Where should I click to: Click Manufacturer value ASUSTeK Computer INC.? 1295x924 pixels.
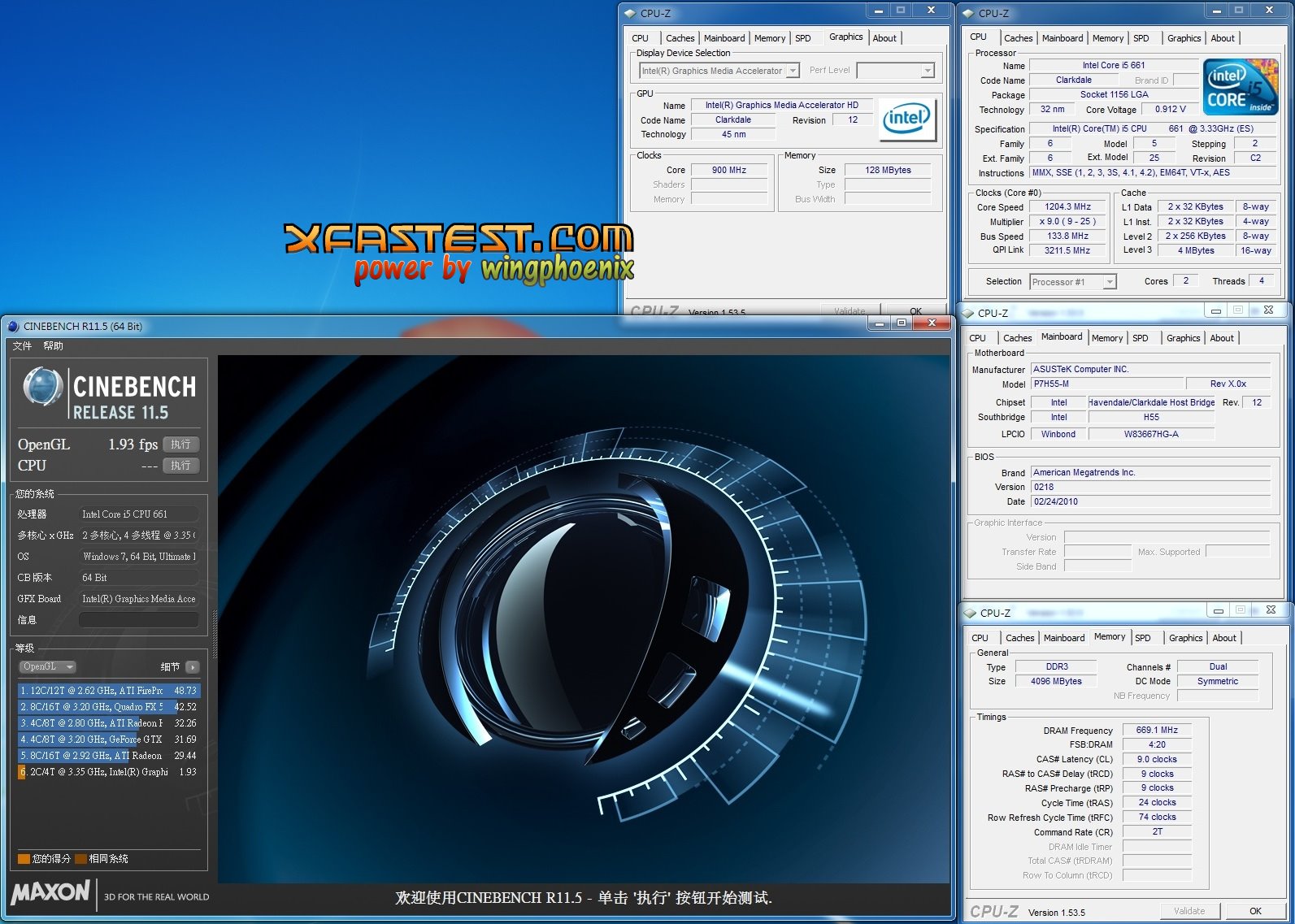pyautogui.click(x=1150, y=370)
